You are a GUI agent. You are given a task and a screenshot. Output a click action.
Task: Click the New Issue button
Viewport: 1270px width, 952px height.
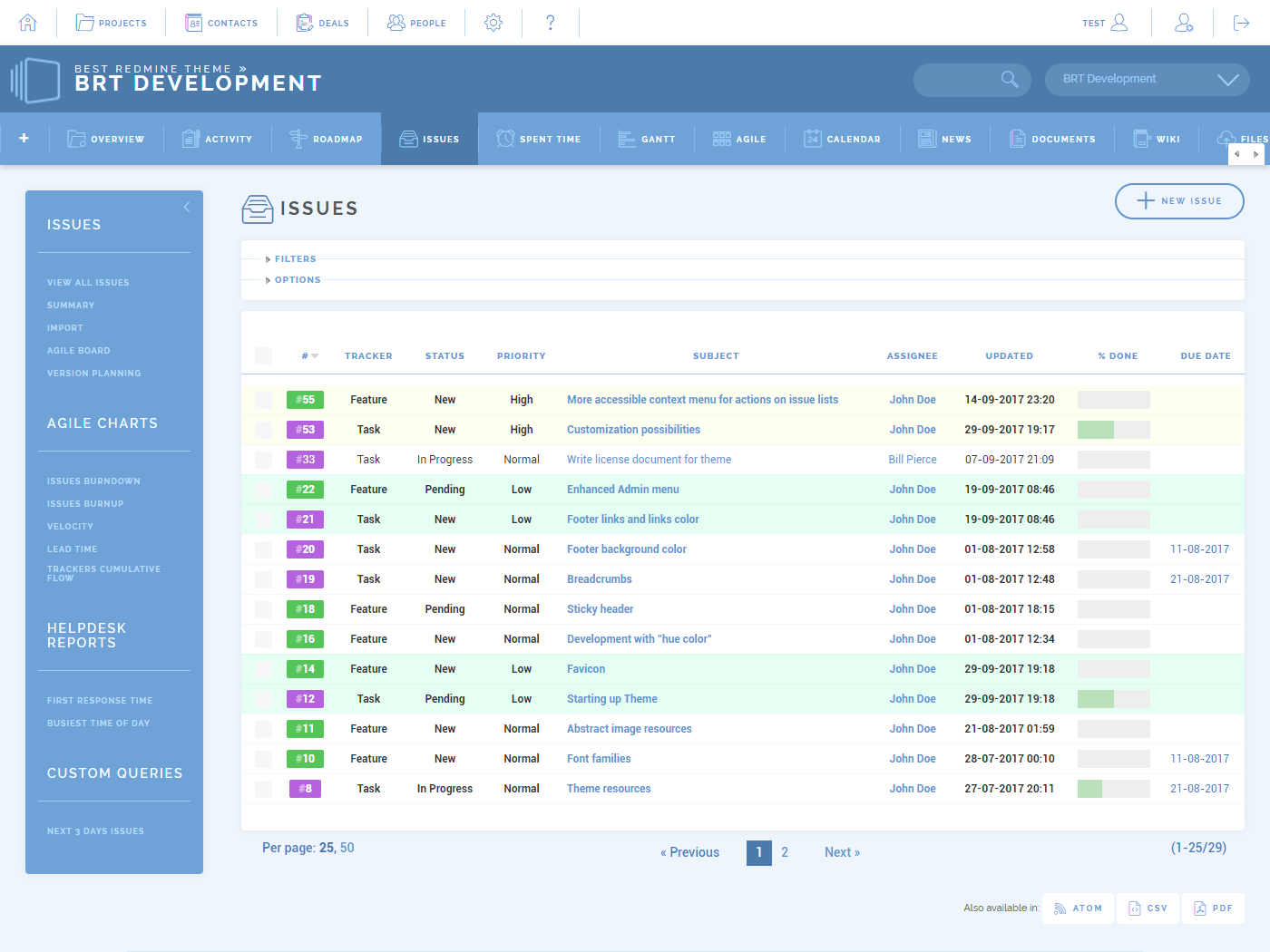click(x=1179, y=201)
